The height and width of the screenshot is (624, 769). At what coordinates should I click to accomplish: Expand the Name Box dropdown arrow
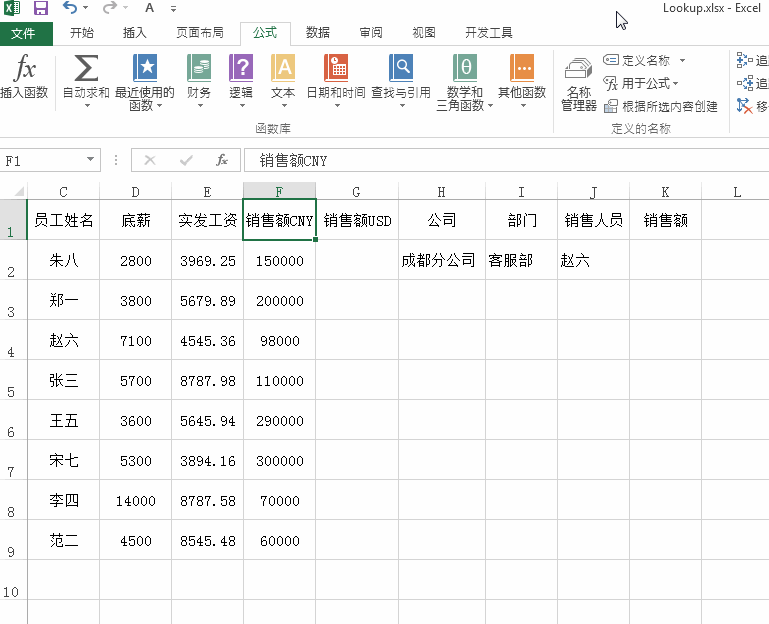(x=90, y=159)
